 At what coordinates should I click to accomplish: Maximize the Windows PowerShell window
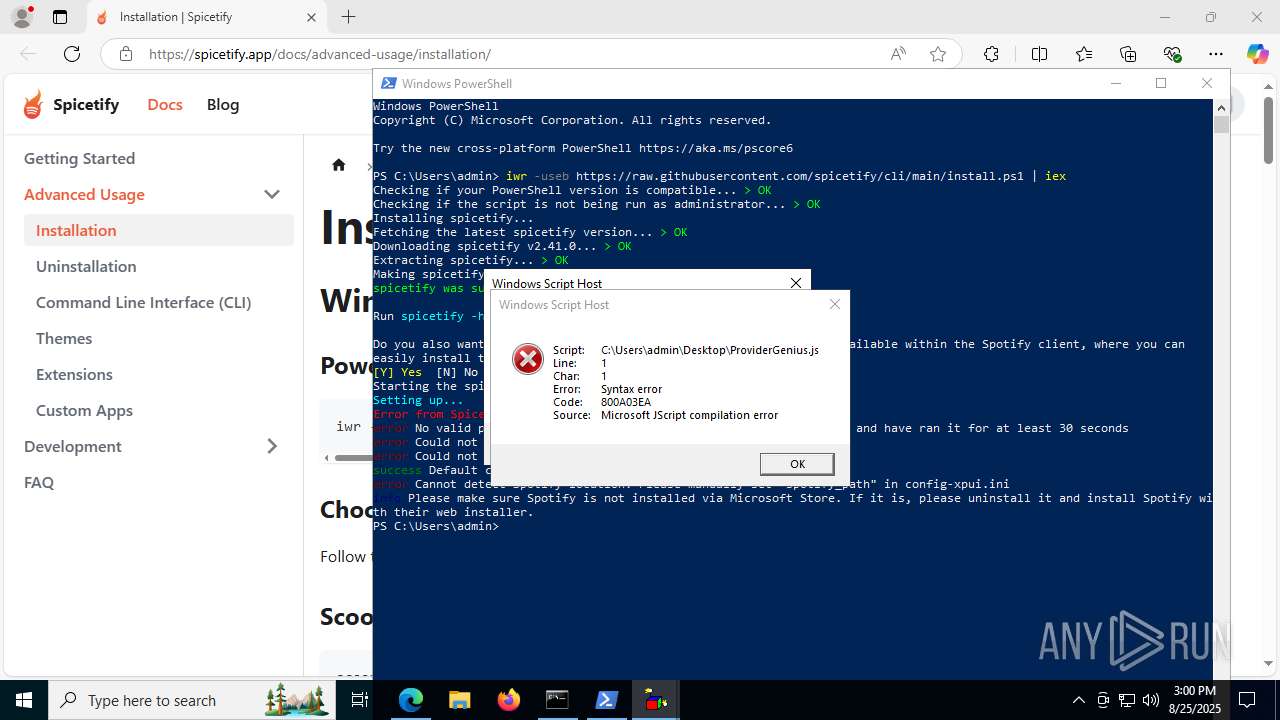[1161, 83]
